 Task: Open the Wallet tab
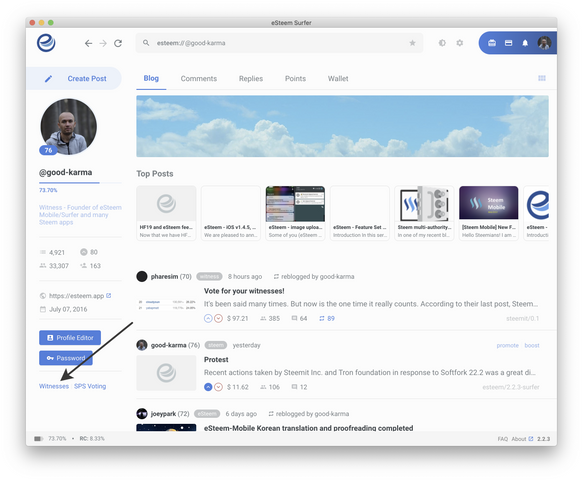pos(338,78)
